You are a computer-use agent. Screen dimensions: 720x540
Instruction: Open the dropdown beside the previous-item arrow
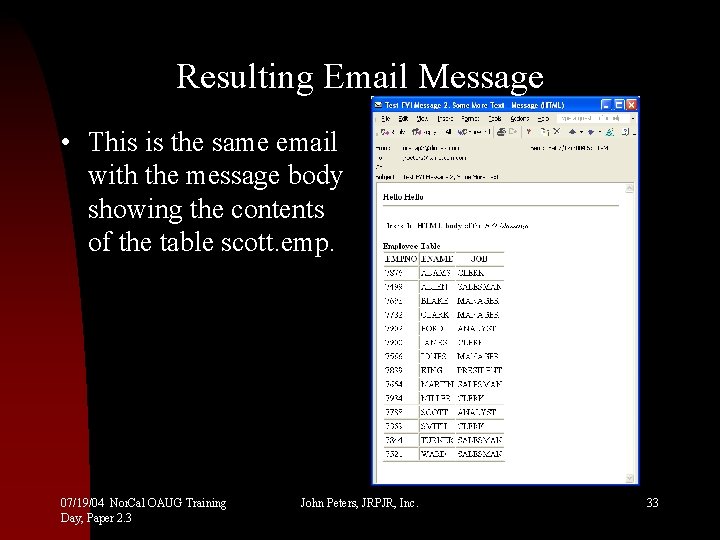pyautogui.click(x=581, y=132)
